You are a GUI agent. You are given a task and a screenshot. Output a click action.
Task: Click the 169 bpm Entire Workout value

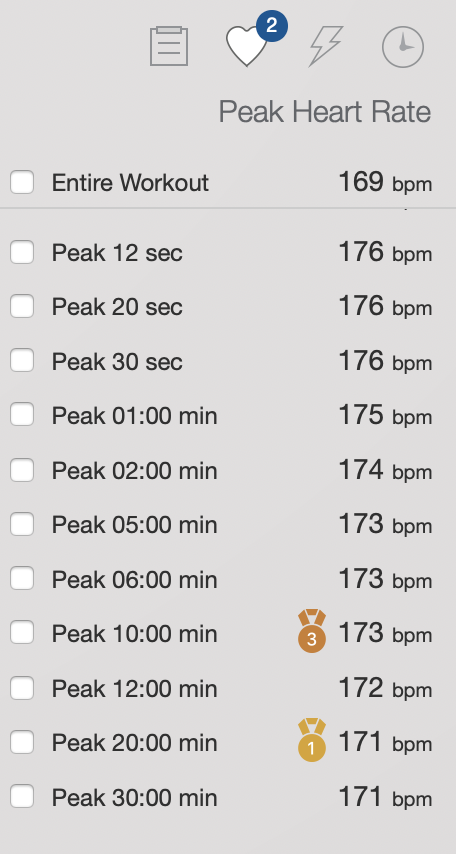tap(385, 182)
